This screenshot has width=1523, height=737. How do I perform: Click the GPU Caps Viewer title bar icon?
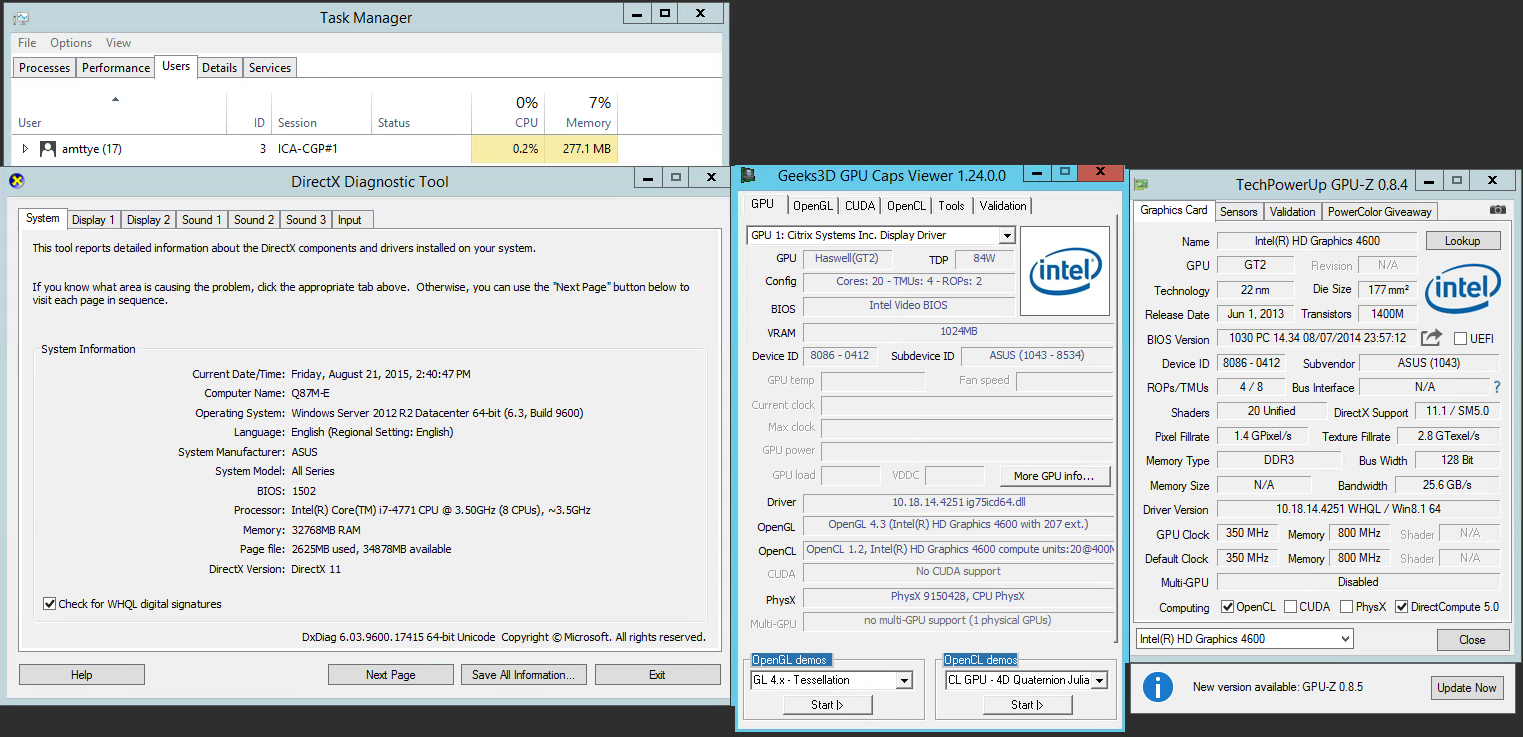748,175
